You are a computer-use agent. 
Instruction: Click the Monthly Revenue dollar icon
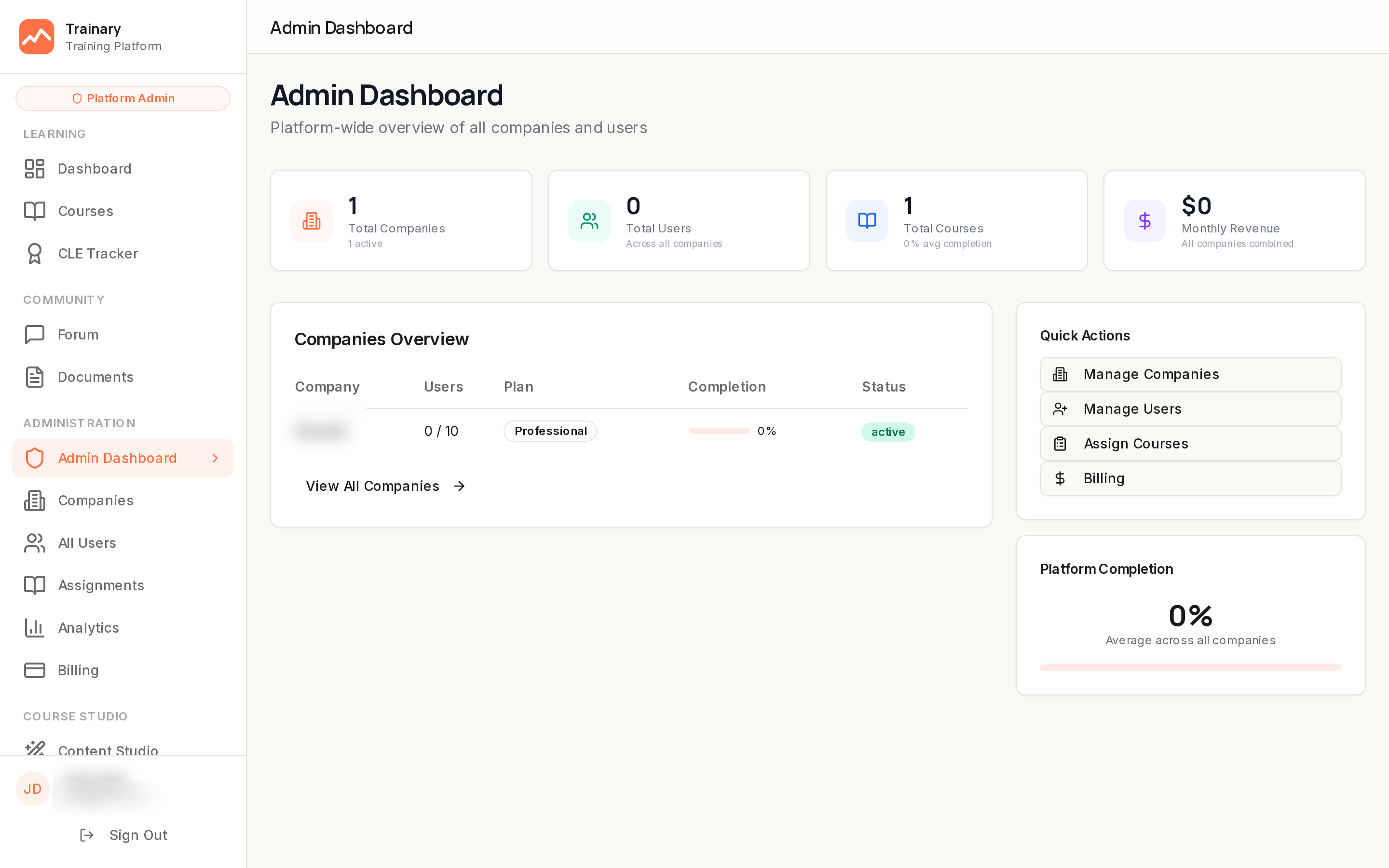[x=1145, y=221]
